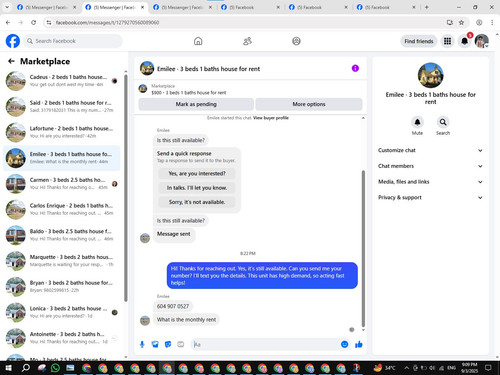Bookmark this page with the star icon
This screenshot has width=500, height=375.
461,22
